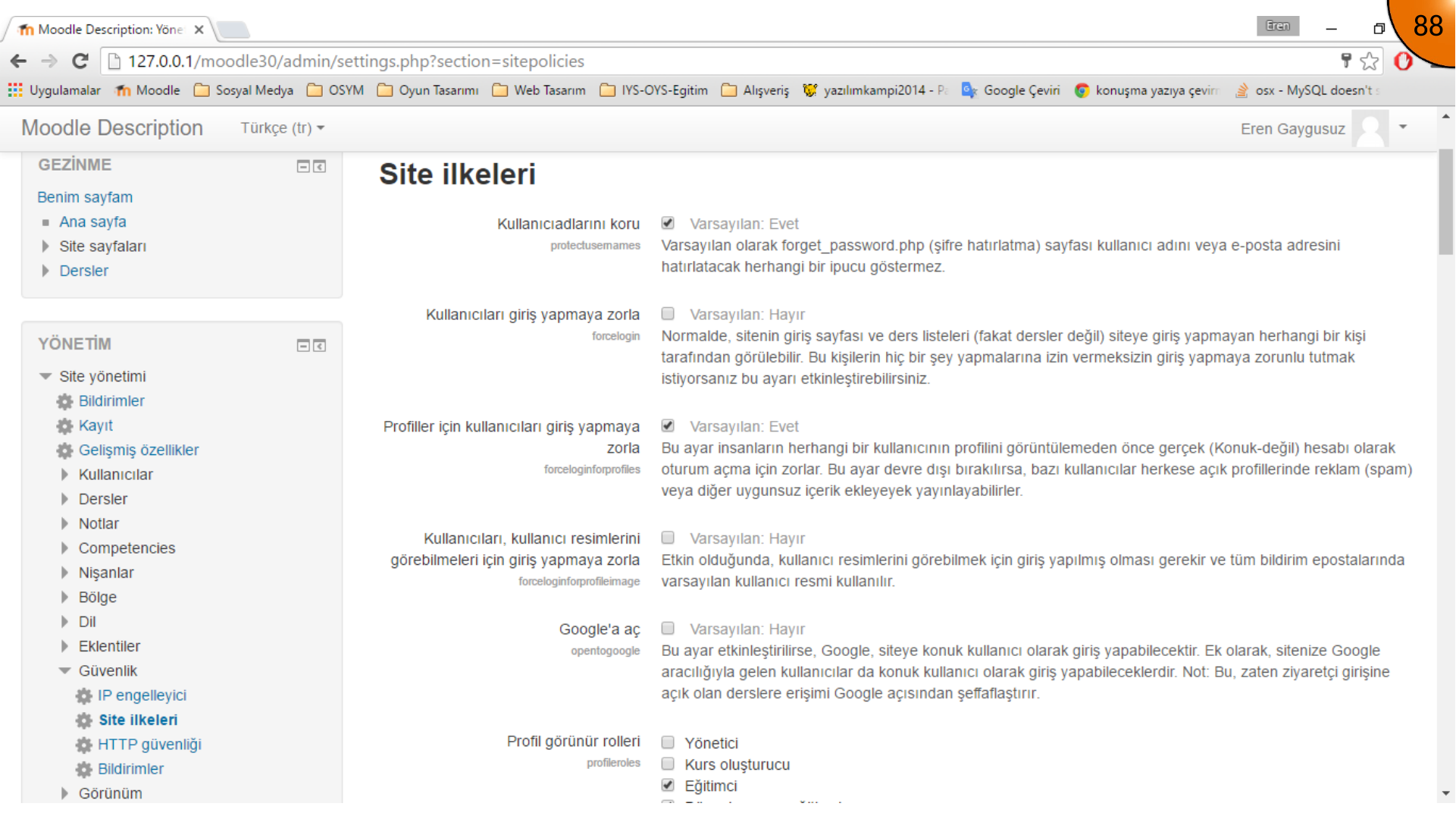The image size is (1456, 819).
Task: Uncheck the Eğitimci profile role
Action: (668, 785)
